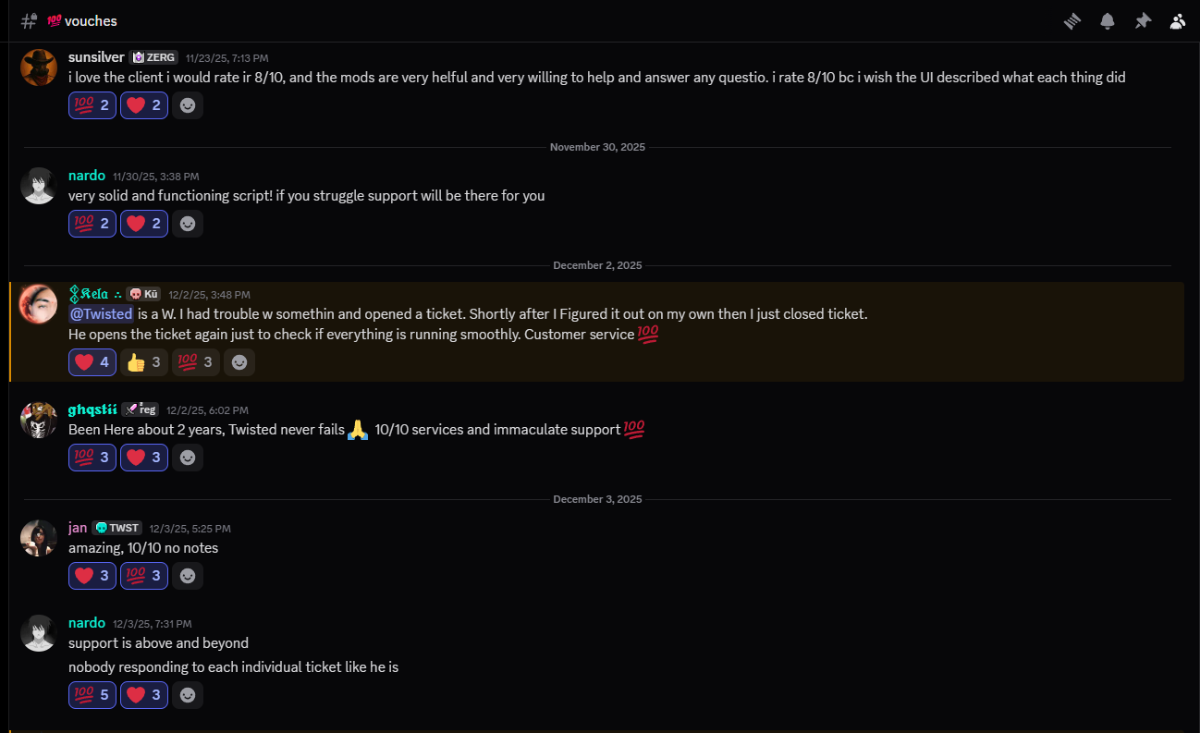
Task: Open ghqstii's avatar profile picture
Action: click(x=38, y=420)
